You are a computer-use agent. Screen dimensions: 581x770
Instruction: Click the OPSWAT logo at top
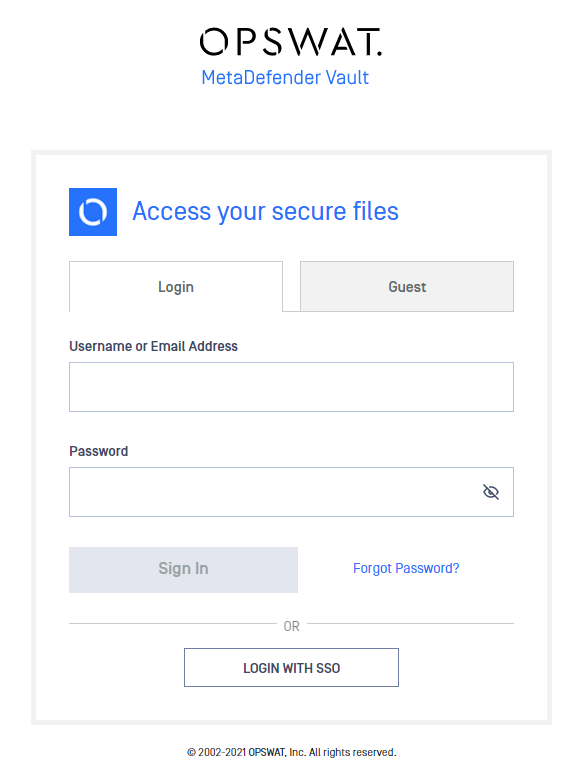click(x=291, y=42)
